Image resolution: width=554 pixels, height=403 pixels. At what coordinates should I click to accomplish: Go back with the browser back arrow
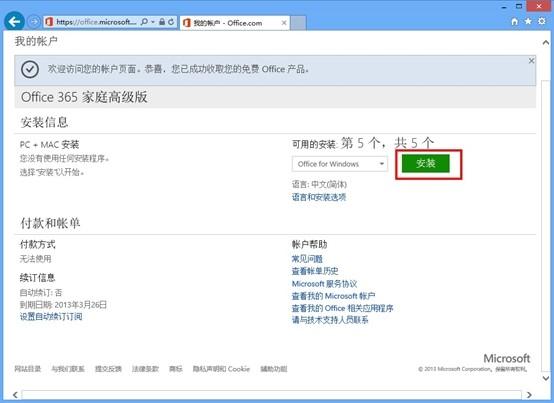pos(14,22)
